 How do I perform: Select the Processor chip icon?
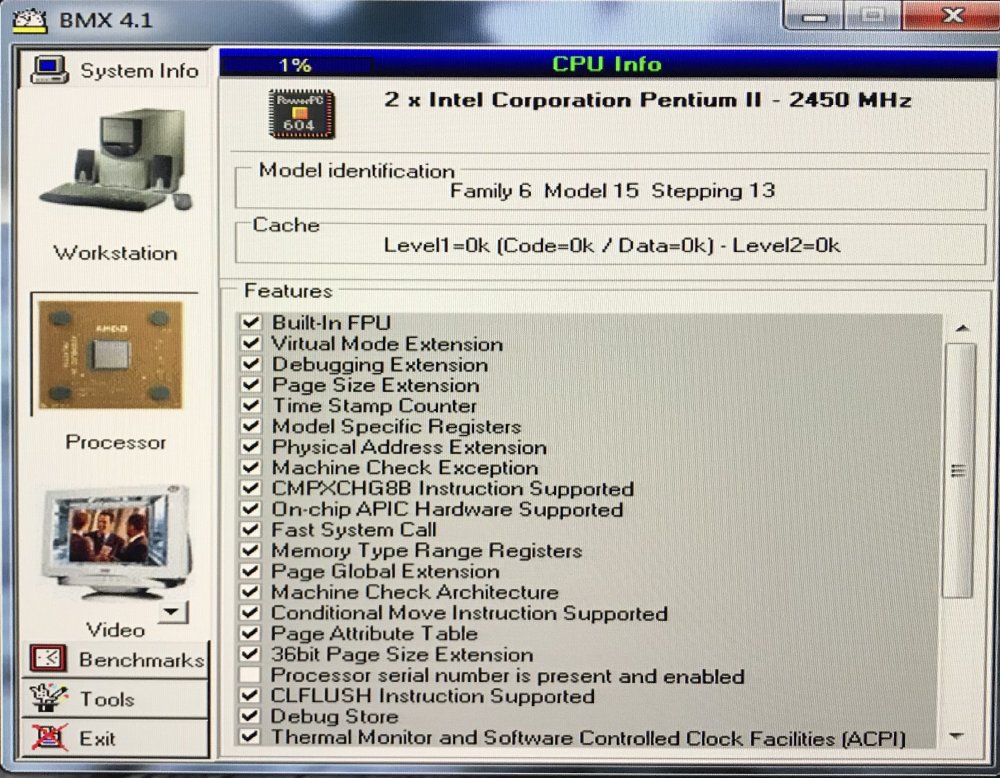point(110,355)
